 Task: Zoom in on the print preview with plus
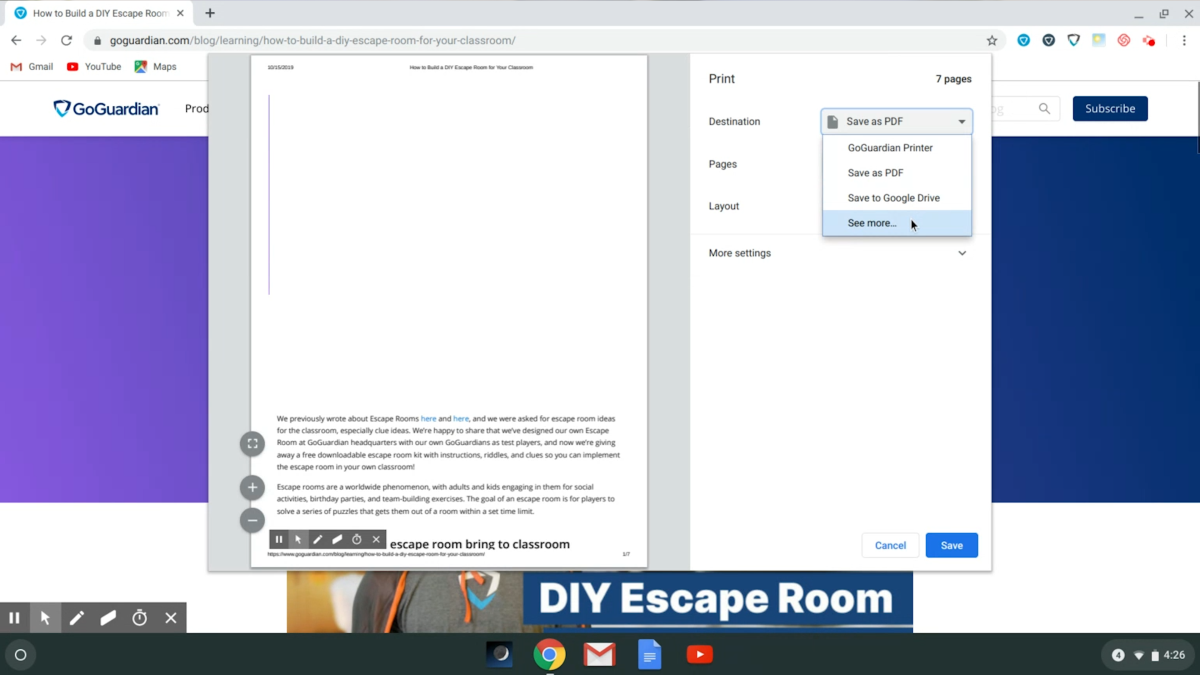click(x=252, y=487)
